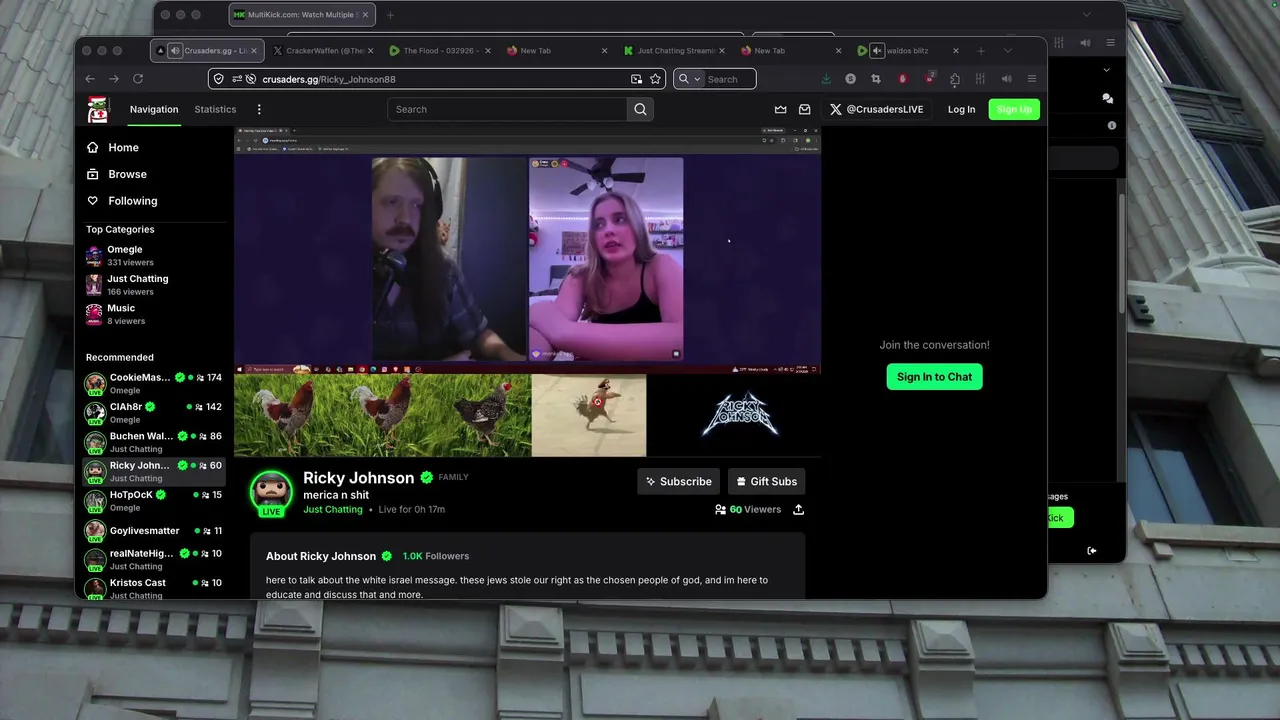The width and height of the screenshot is (1280, 720).
Task: Open the crown icon in site header
Action: [x=780, y=109]
